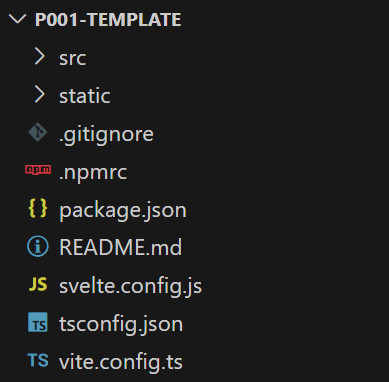Screen dimensions: 389x382
Task: Click the yellow braces JSON icon
Action: [x=38, y=209]
